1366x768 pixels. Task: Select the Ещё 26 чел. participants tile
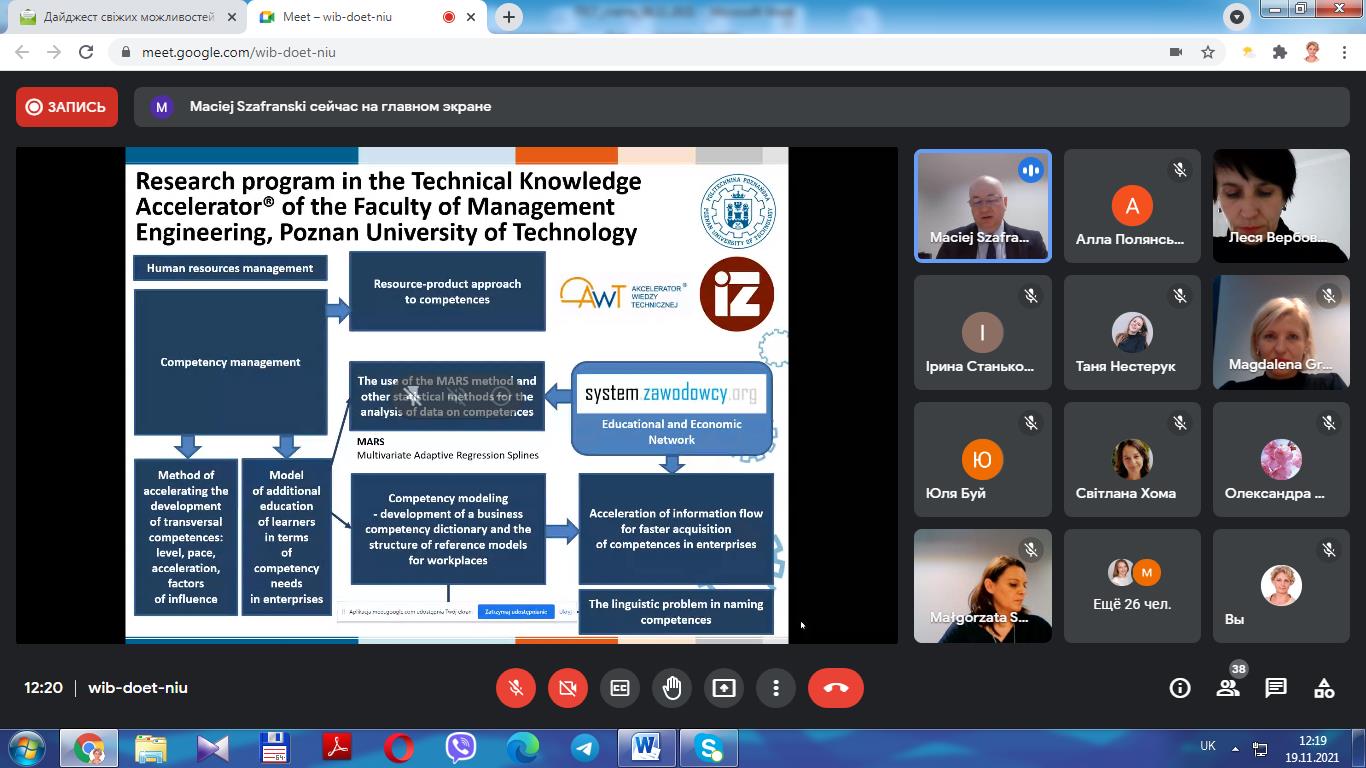click(1132, 586)
